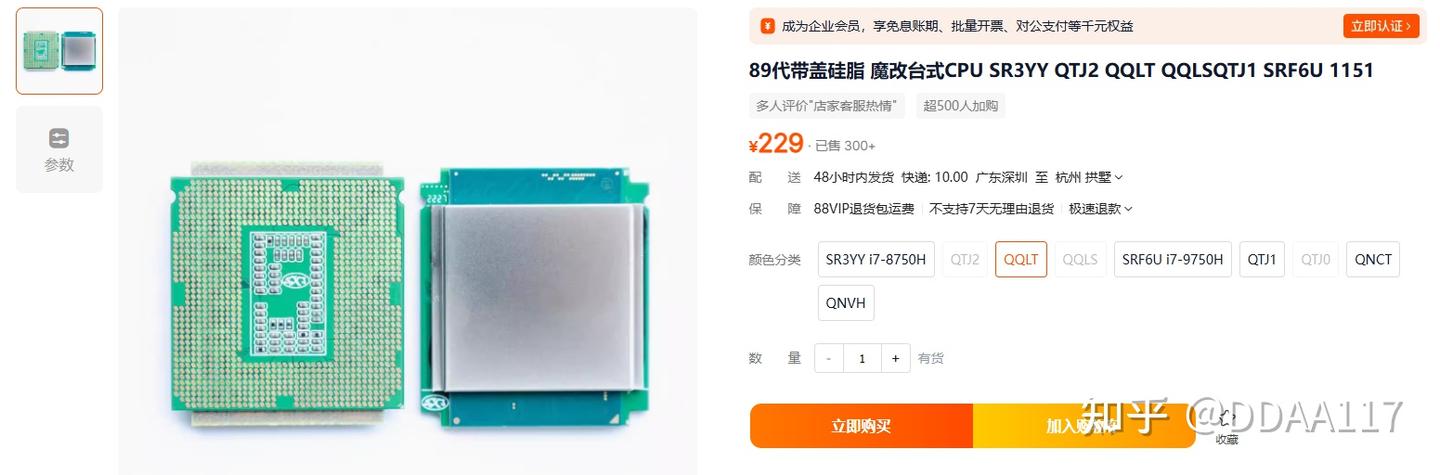This screenshot has height=475, width=1440.
Task: Select the CPU product thumbnail image
Action: tap(59, 51)
